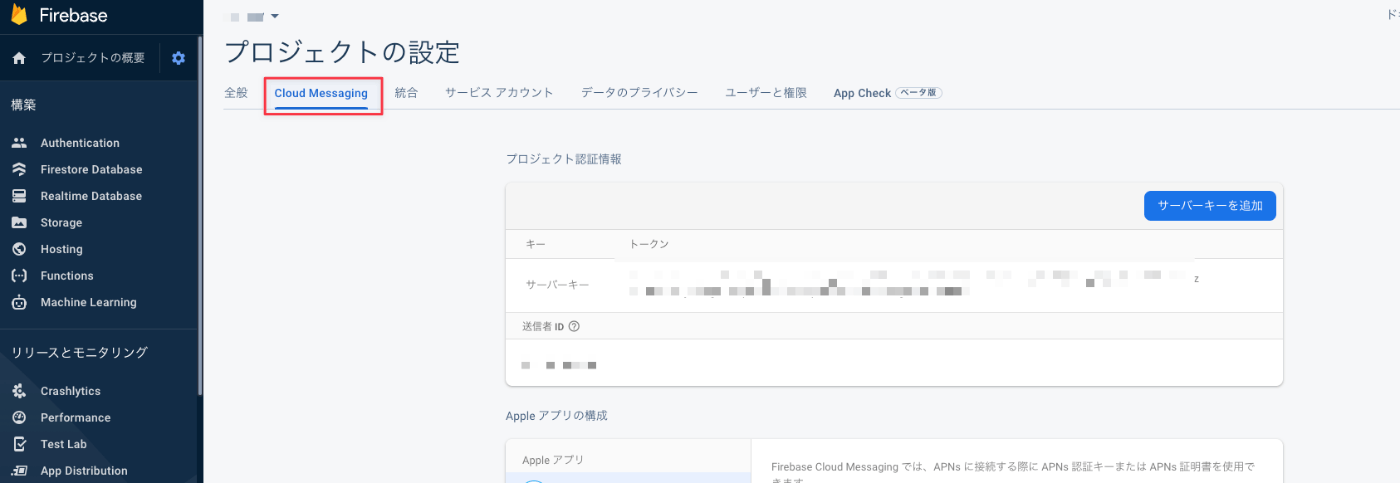Click the Firestore Database icon
Screen dimensions: 1400x483
pos(19,170)
